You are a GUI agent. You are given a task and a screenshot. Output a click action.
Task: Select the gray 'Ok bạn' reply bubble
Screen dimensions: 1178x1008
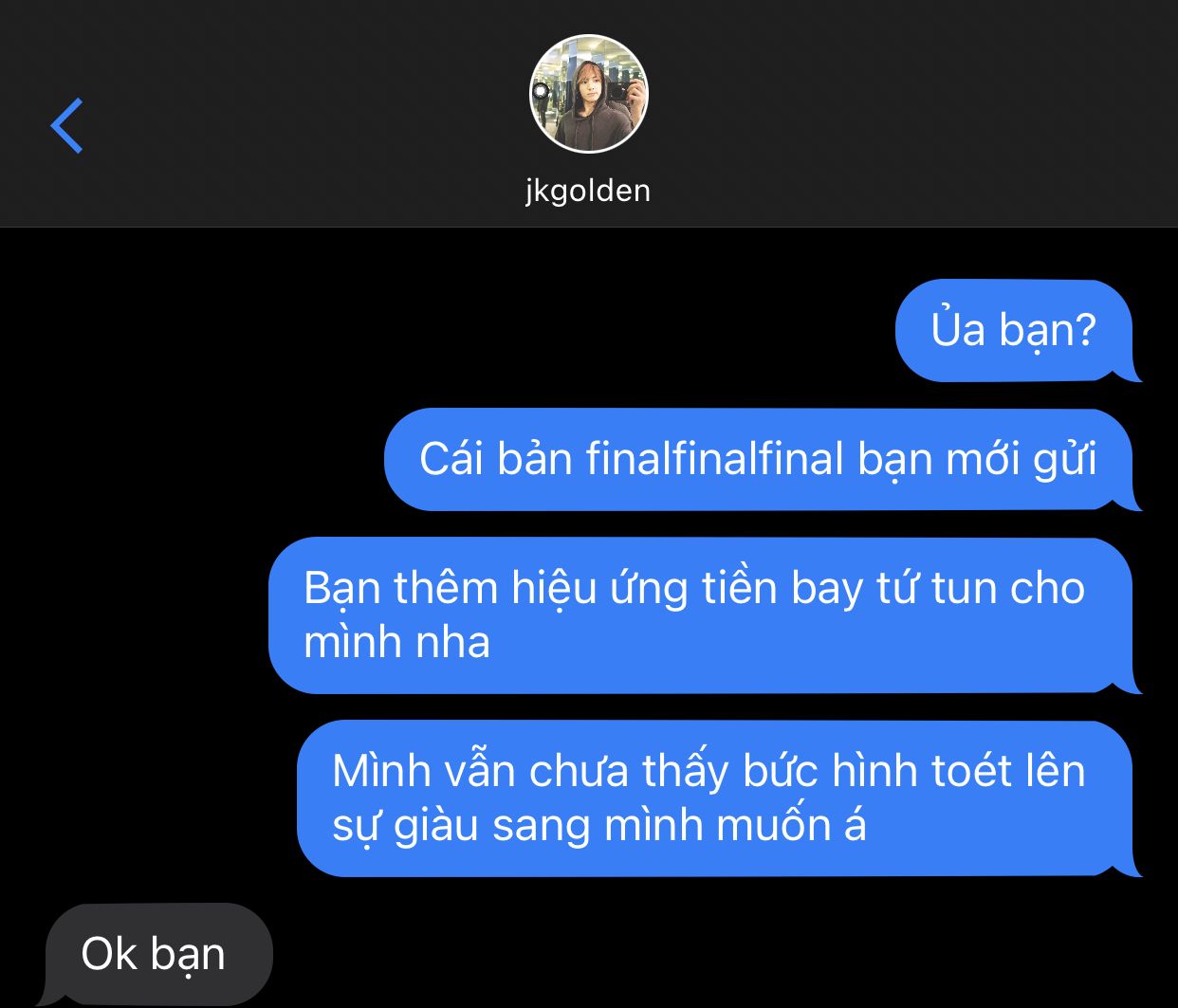tap(155, 954)
